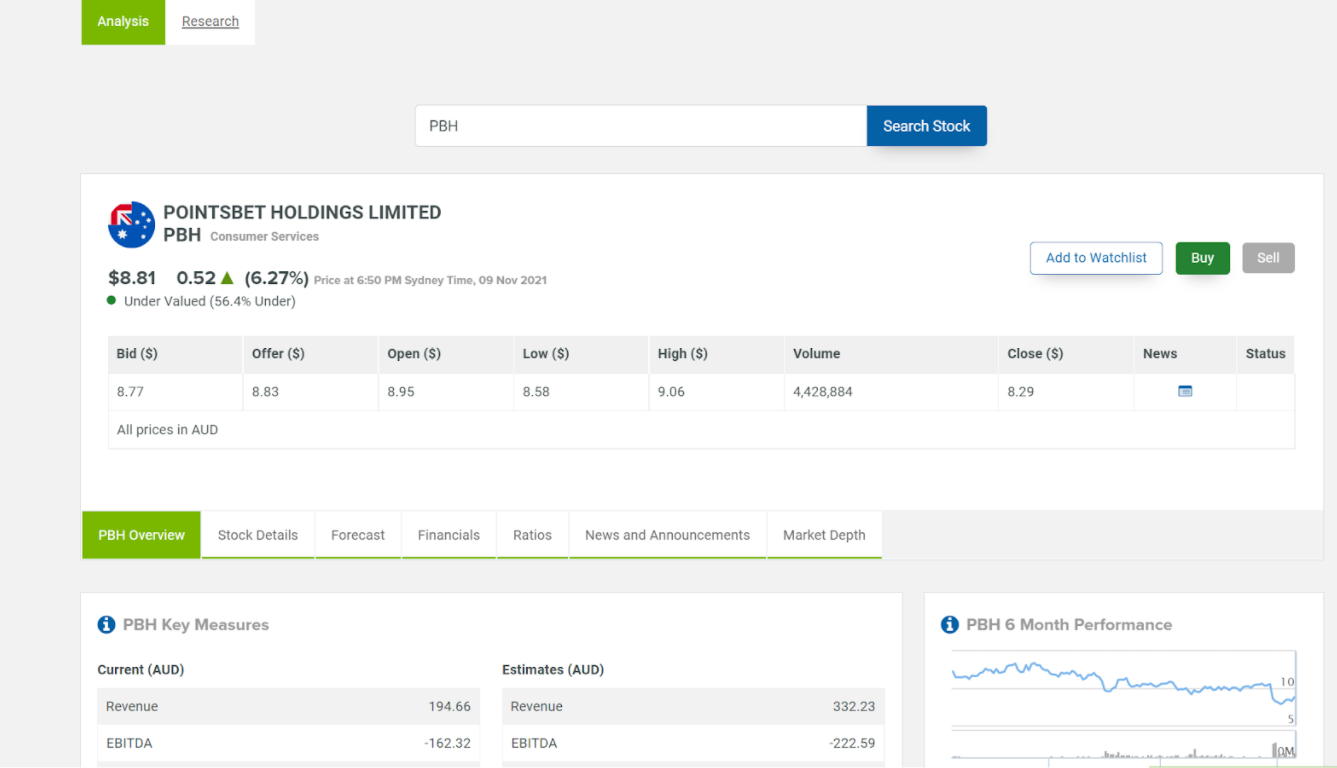Open the Research tab
1337x768 pixels.
[x=210, y=22]
